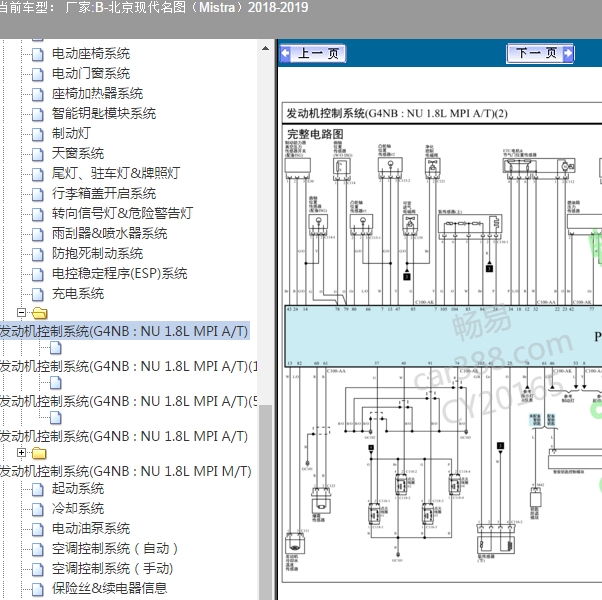
Task: Open 电控稳定程序(ESP)系统 diagram
Action: [120, 274]
